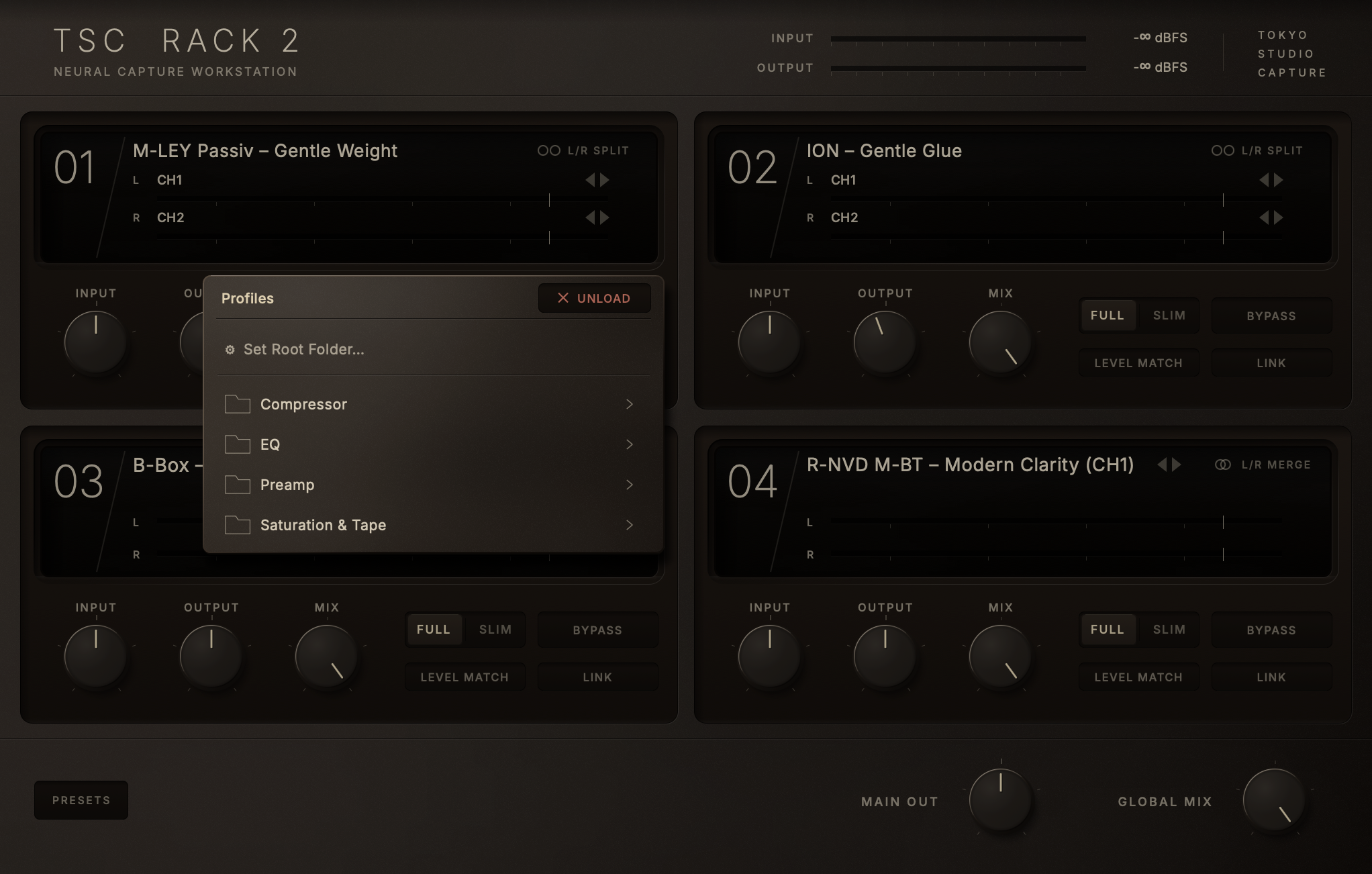This screenshot has width=1372, height=874.
Task: Bypass slot 03
Action: click(x=597, y=630)
